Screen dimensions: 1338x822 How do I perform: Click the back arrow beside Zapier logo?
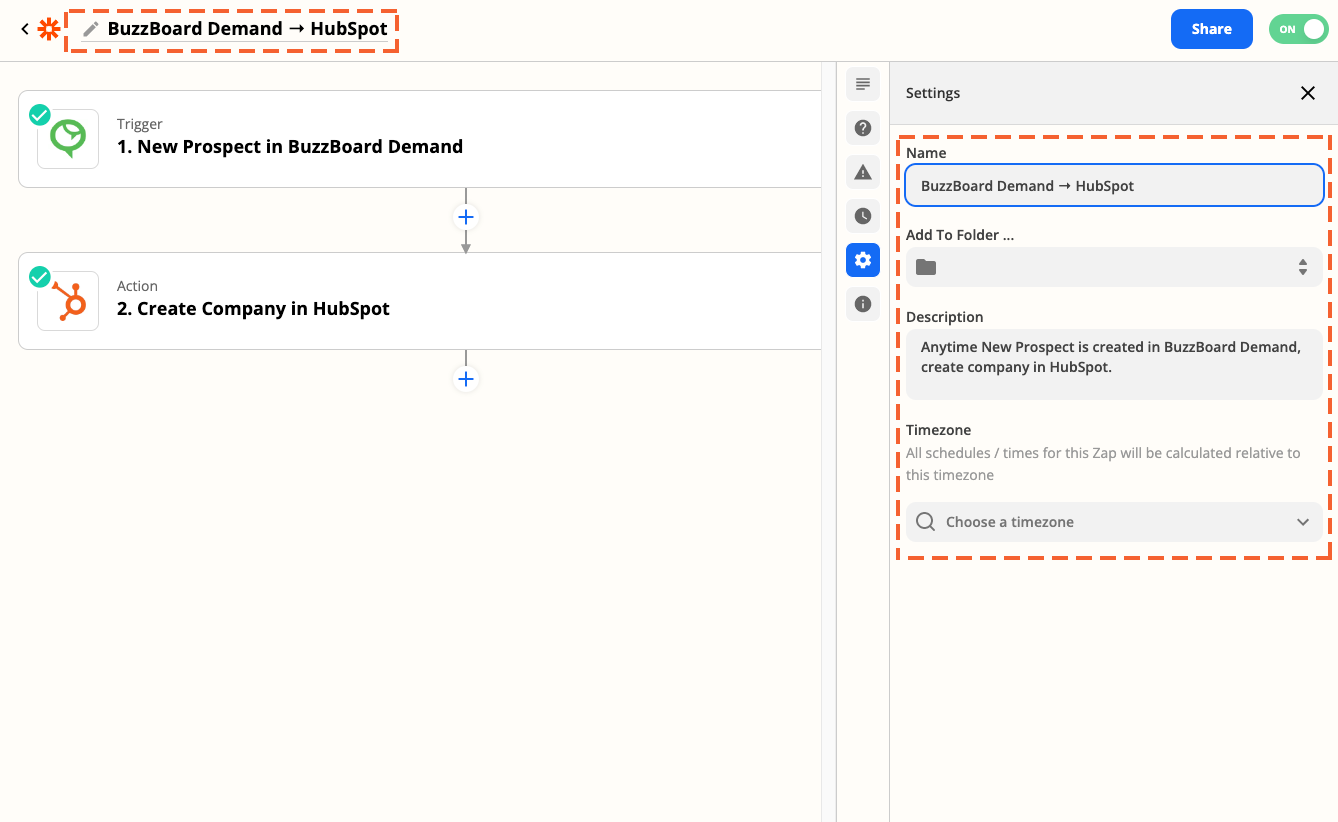25,29
